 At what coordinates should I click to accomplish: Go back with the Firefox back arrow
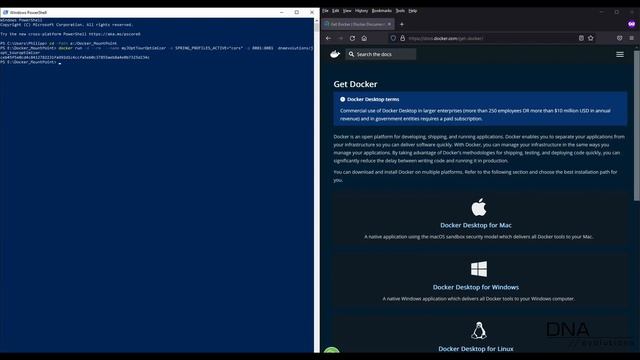coord(329,38)
